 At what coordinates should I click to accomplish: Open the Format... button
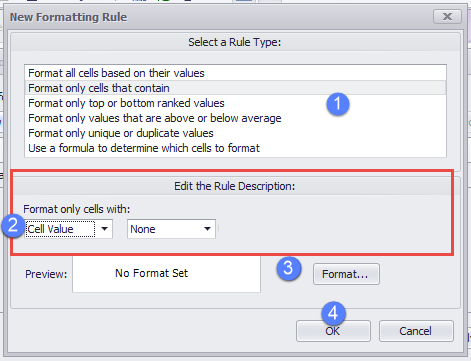pyautogui.click(x=346, y=274)
